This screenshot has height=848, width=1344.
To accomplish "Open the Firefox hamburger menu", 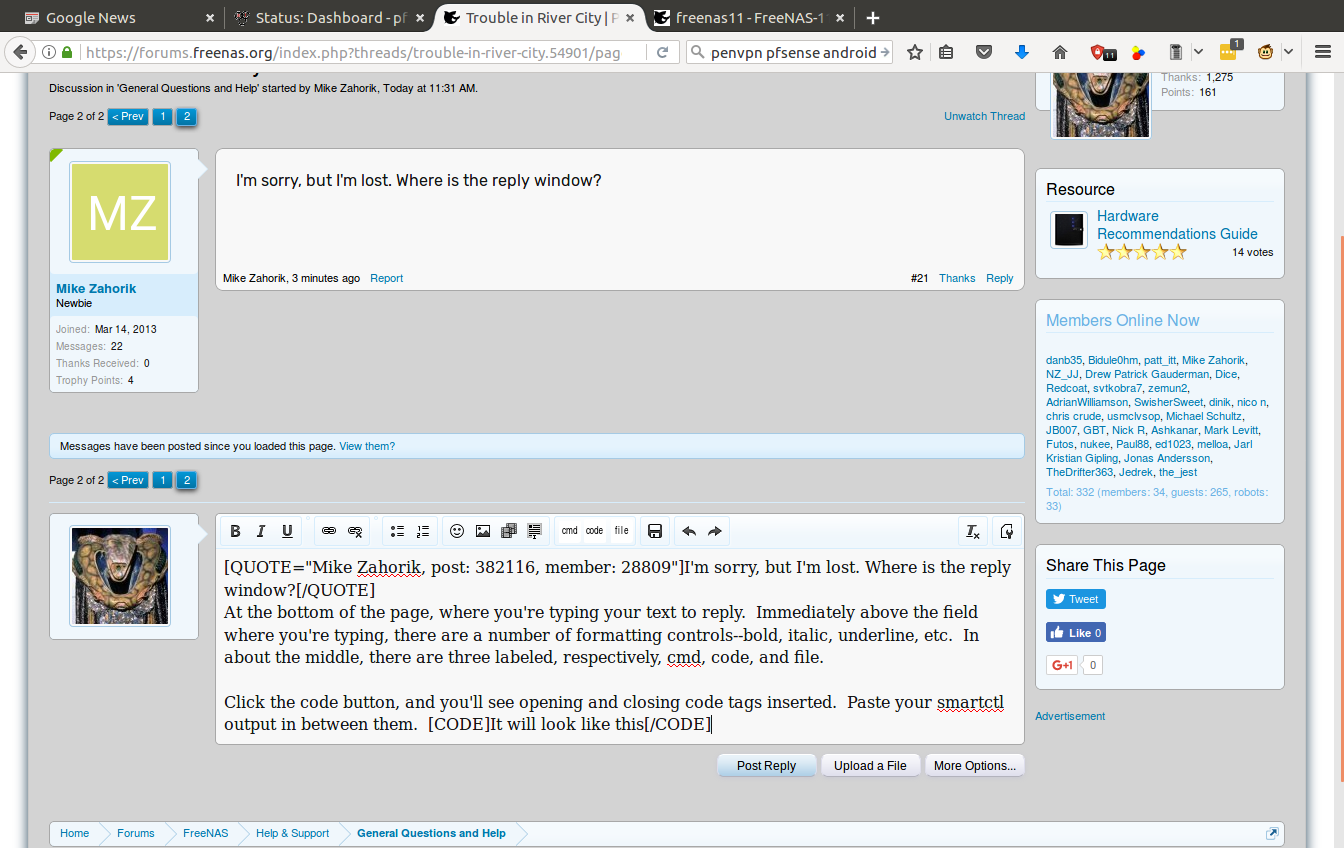I will click(x=1321, y=52).
